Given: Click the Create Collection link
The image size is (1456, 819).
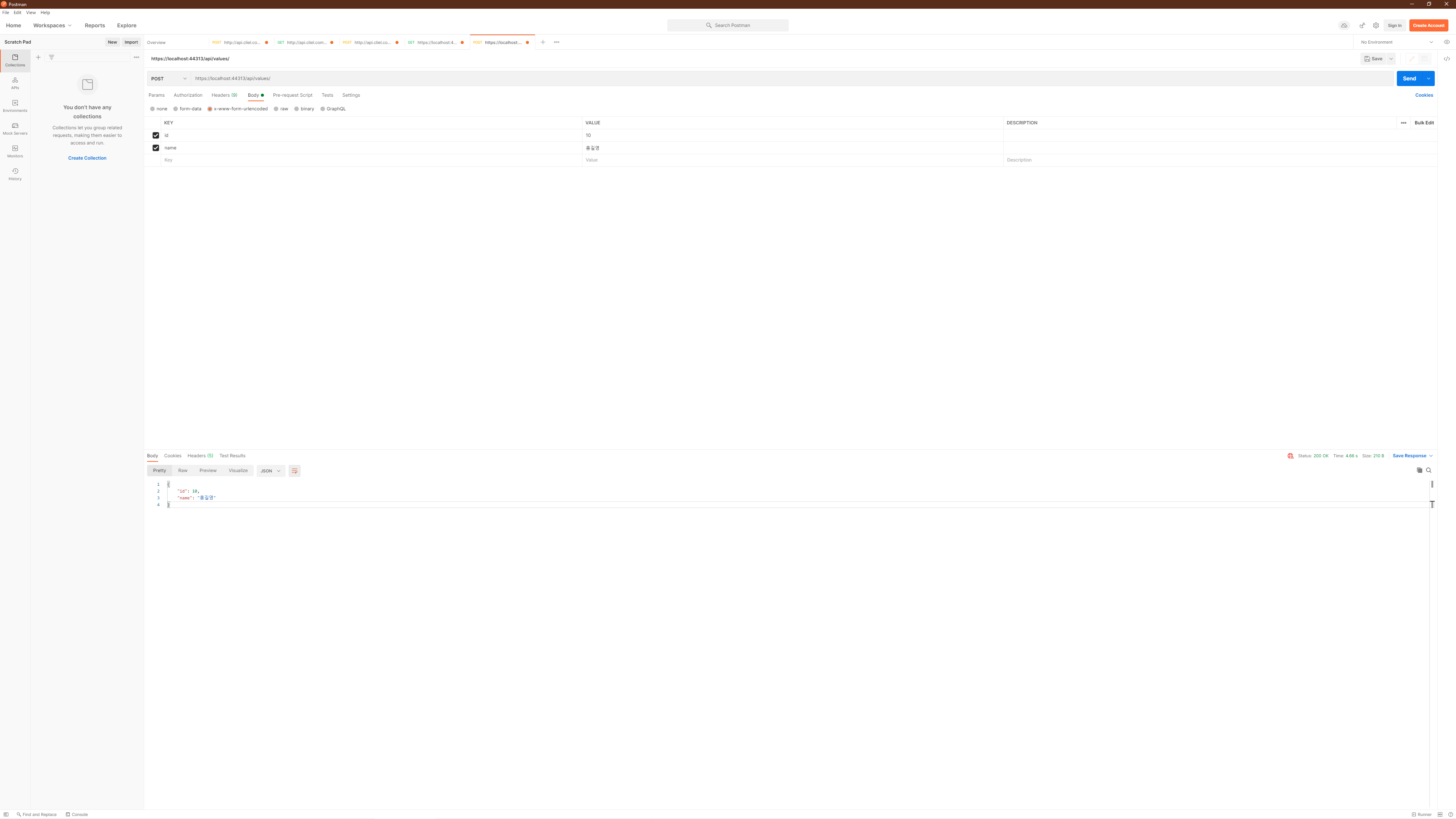Looking at the screenshot, I should click(87, 158).
